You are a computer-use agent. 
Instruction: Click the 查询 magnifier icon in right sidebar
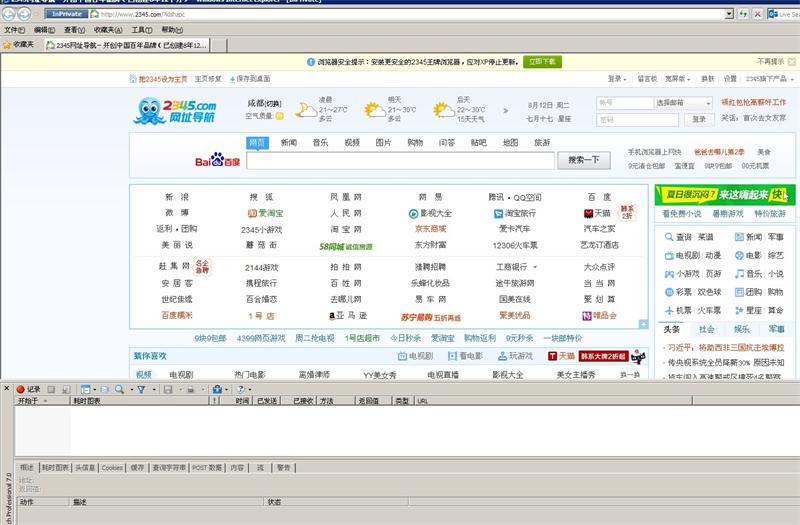click(x=669, y=237)
